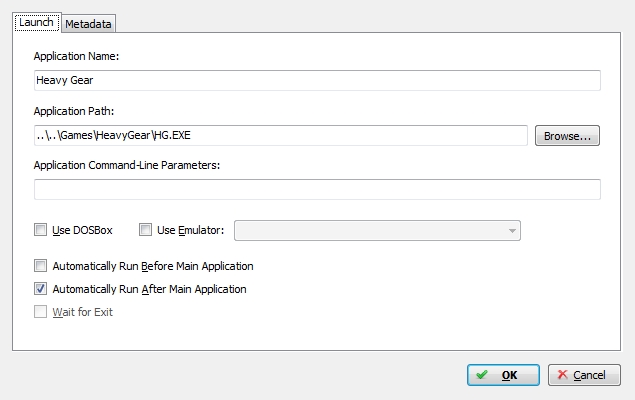Focus the Application Name field containing Heavy Gear
Viewport: 635px width, 400px height.
(317, 80)
